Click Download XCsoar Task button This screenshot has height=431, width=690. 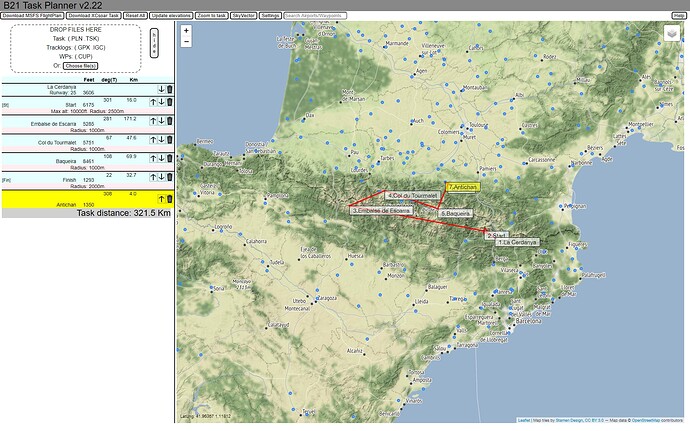pos(94,15)
